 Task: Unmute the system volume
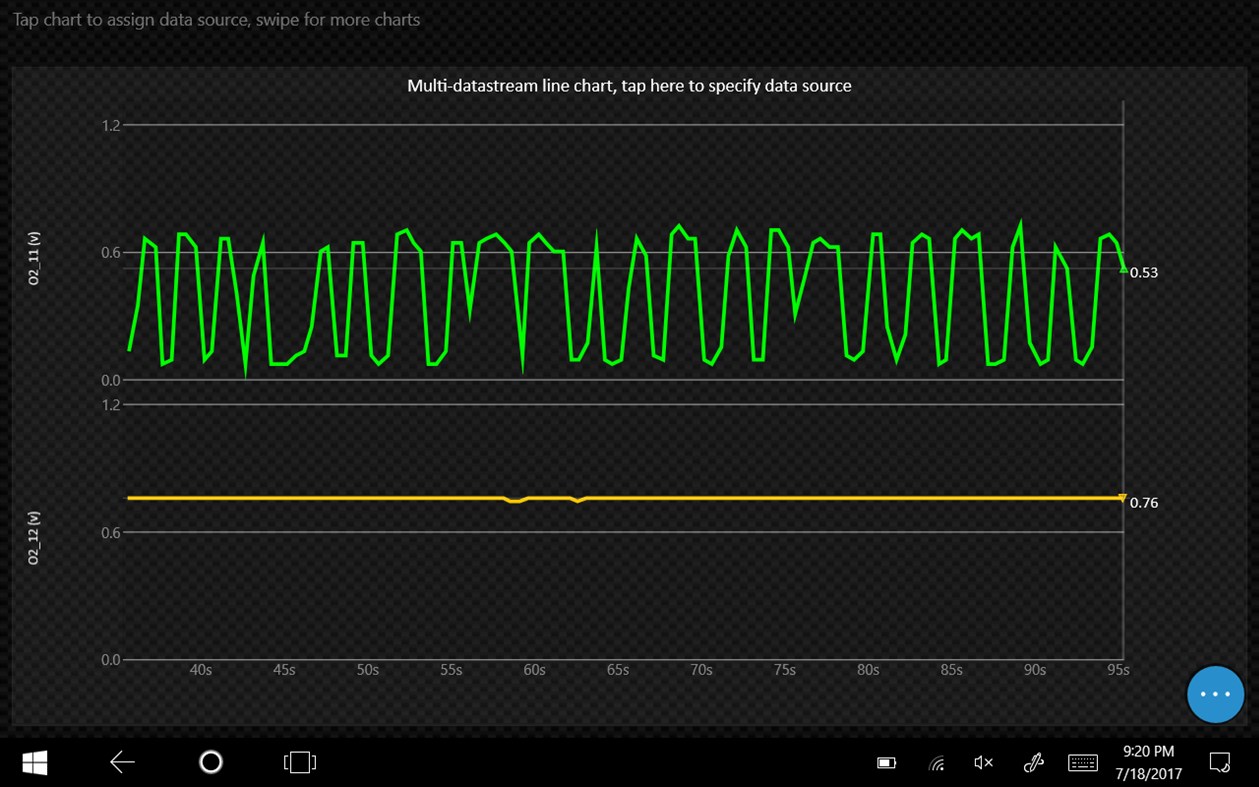click(x=982, y=762)
